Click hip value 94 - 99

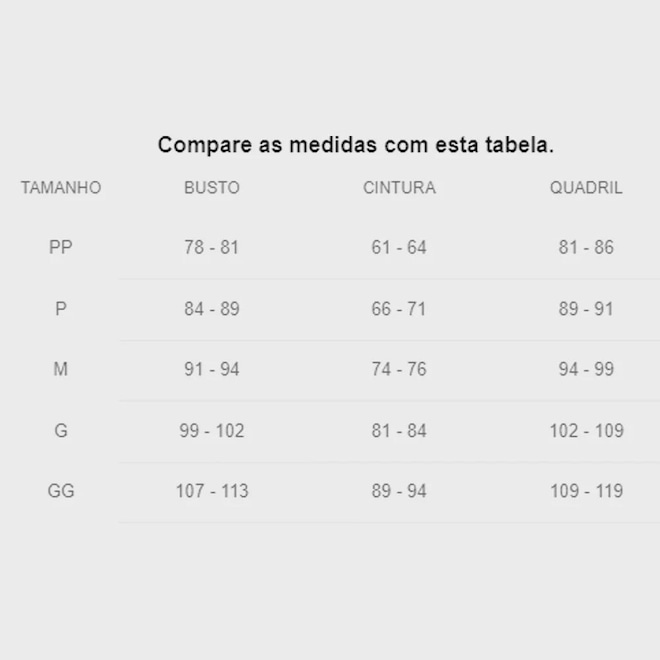tap(586, 370)
